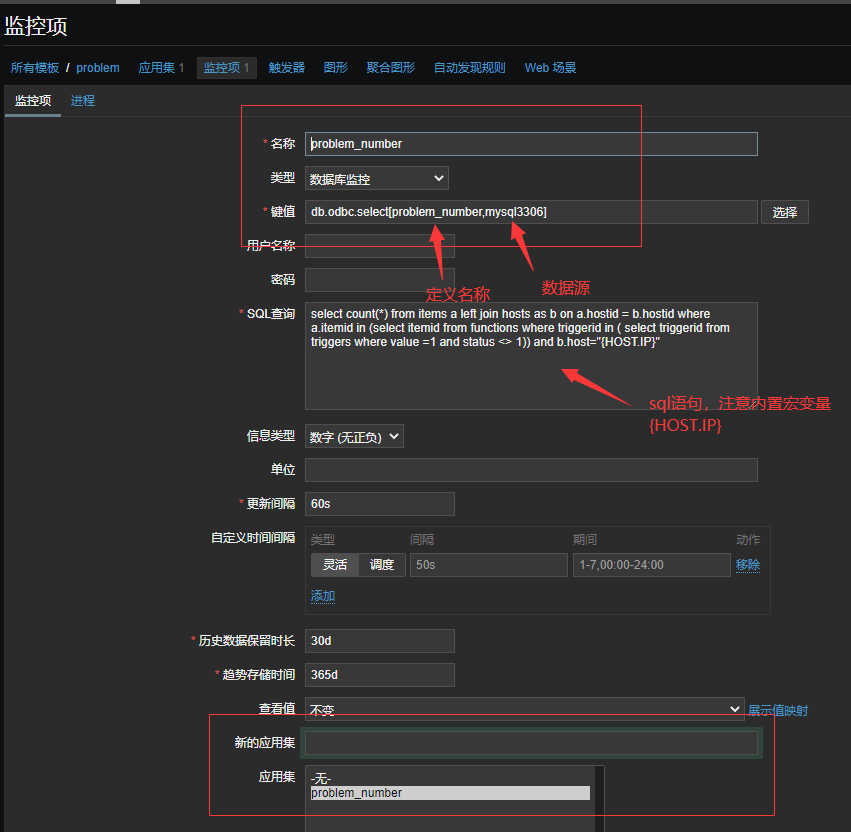This screenshot has height=832, width=851.
Task: Open the Web 场景 section
Action: tap(550, 68)
